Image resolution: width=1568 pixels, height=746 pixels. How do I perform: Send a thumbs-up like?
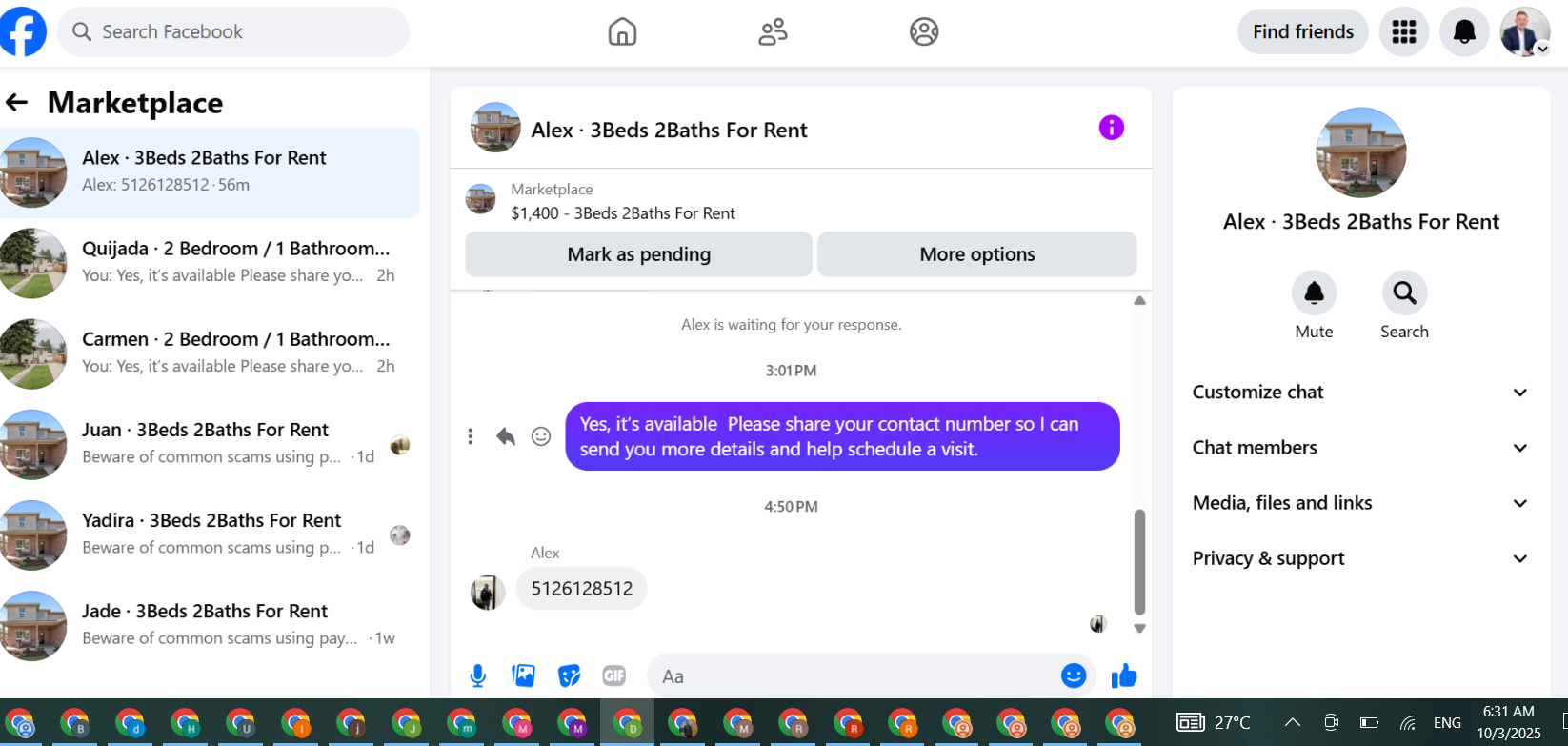coord(1124,675)
